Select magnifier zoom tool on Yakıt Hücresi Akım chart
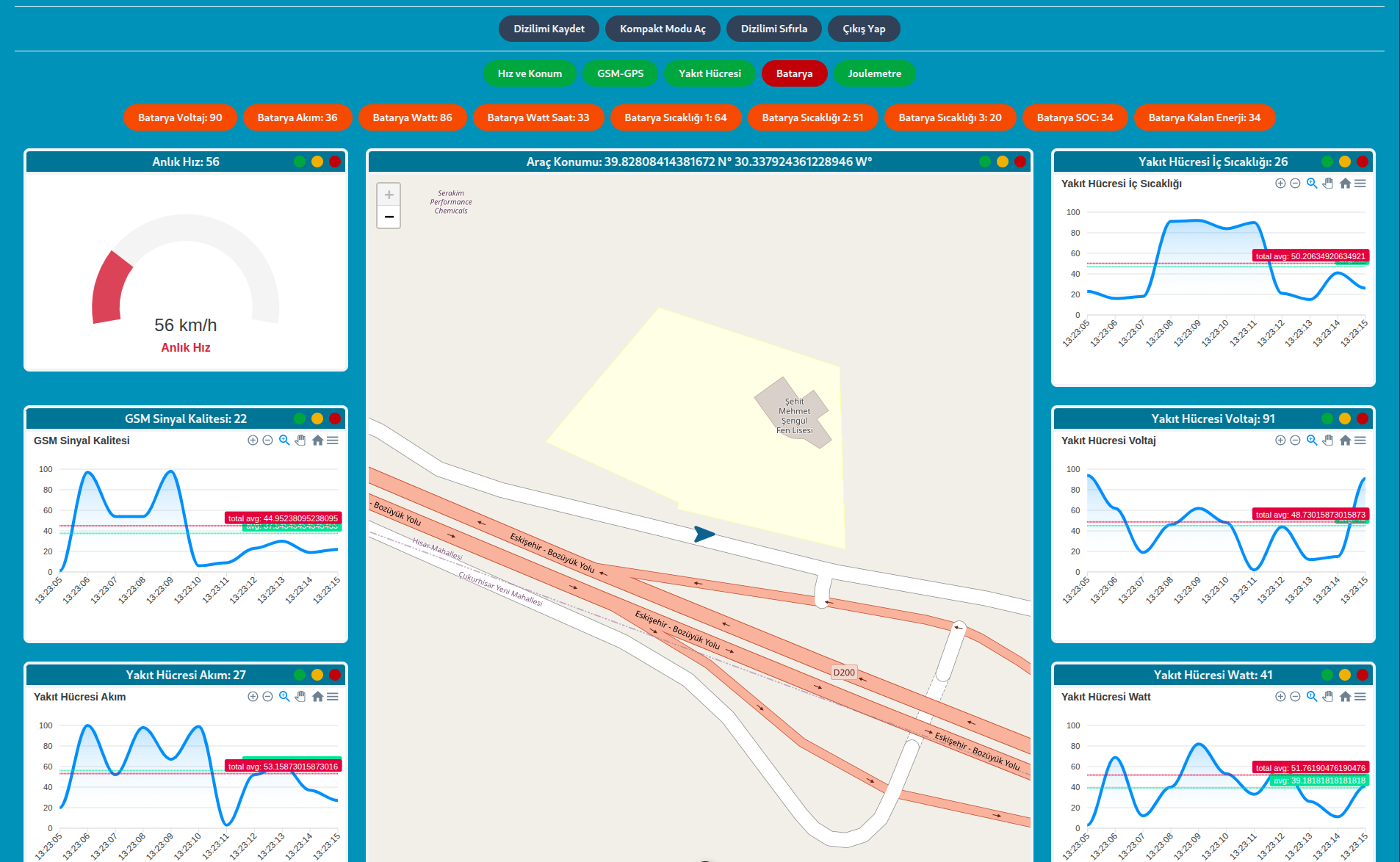The height and width of the screenshot is (862, 1400). pos(284,697)
